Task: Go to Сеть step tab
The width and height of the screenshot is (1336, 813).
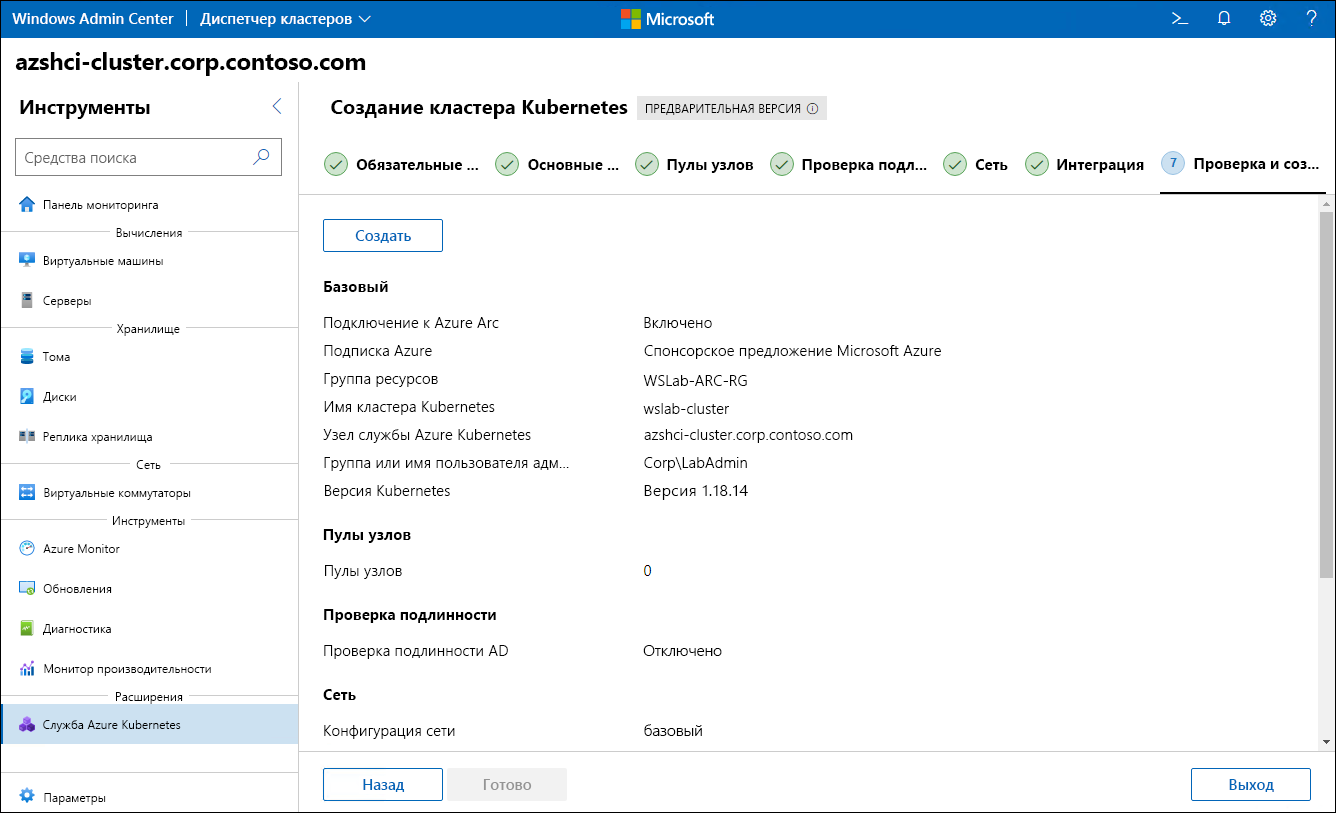Action: tap(976, 165)
